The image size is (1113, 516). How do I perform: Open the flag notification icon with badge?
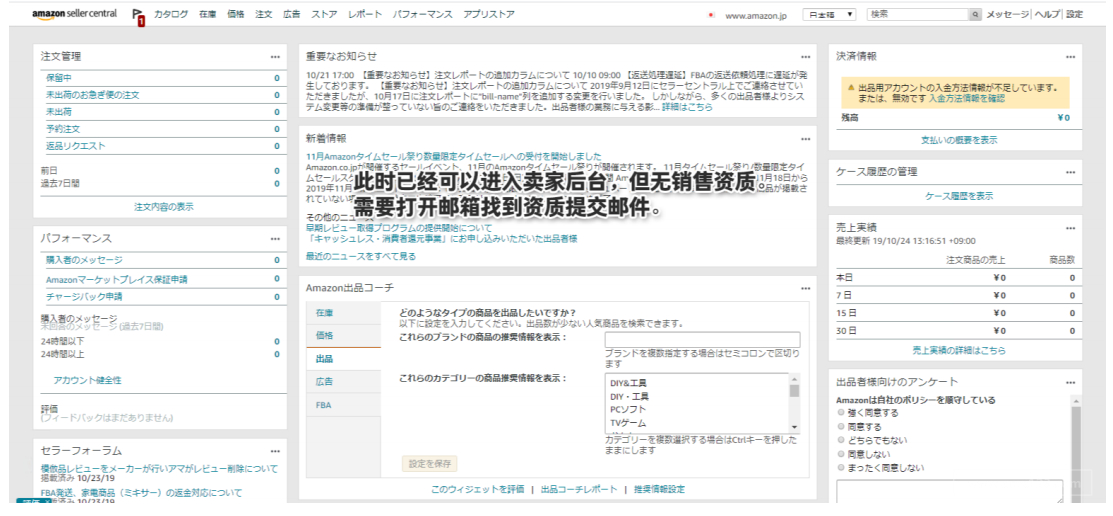click(138, 17)
